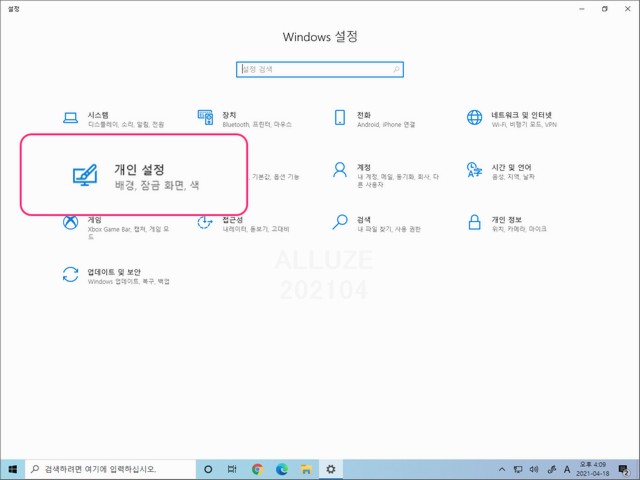
Task: Toggle the IME input mode A indicator
Action: (567, 469)
